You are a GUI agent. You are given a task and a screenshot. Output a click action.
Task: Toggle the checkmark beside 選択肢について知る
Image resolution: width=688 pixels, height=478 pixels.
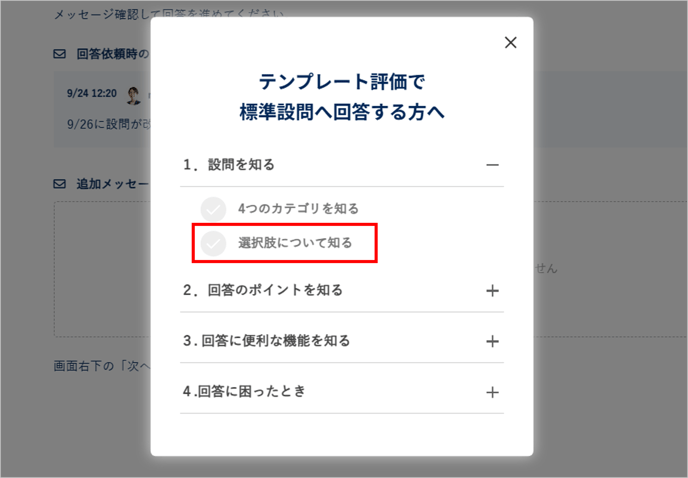click(213, 243)
